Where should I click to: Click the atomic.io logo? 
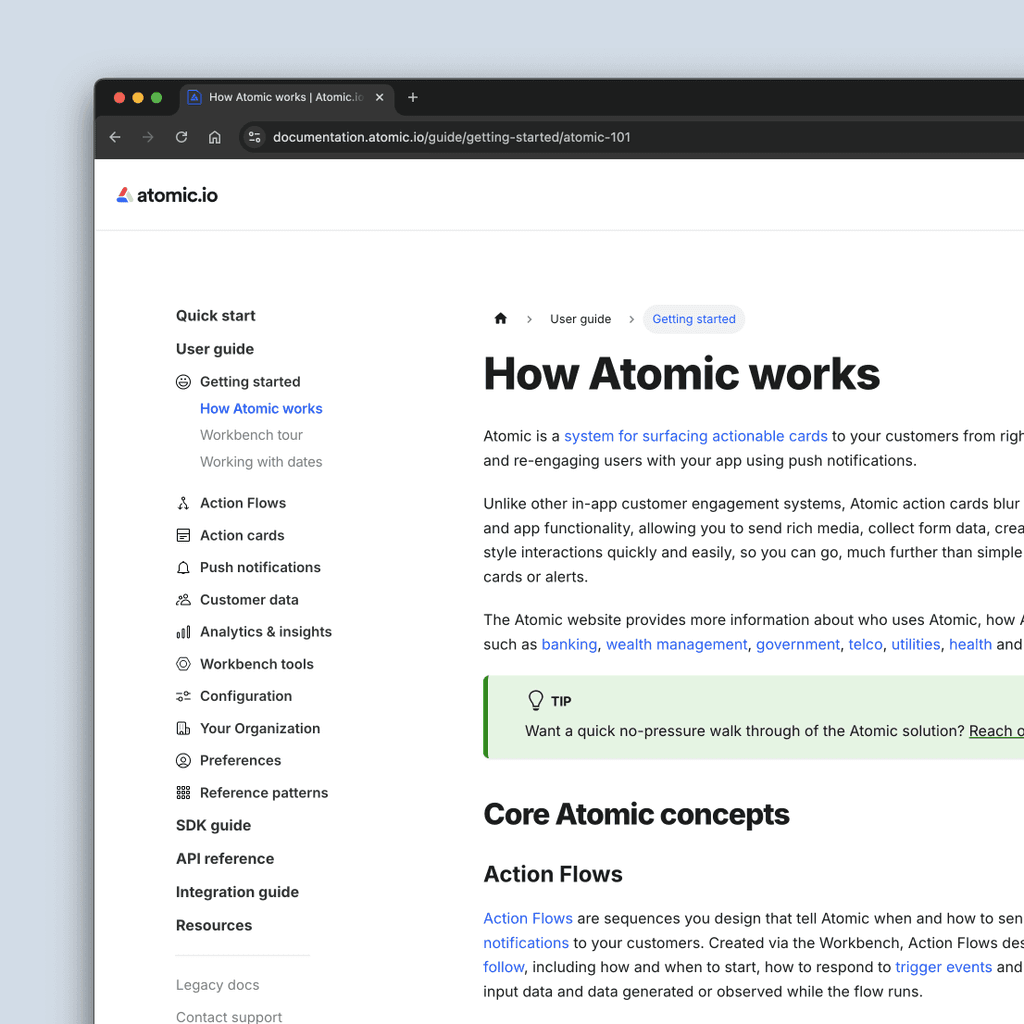(166, 194)
